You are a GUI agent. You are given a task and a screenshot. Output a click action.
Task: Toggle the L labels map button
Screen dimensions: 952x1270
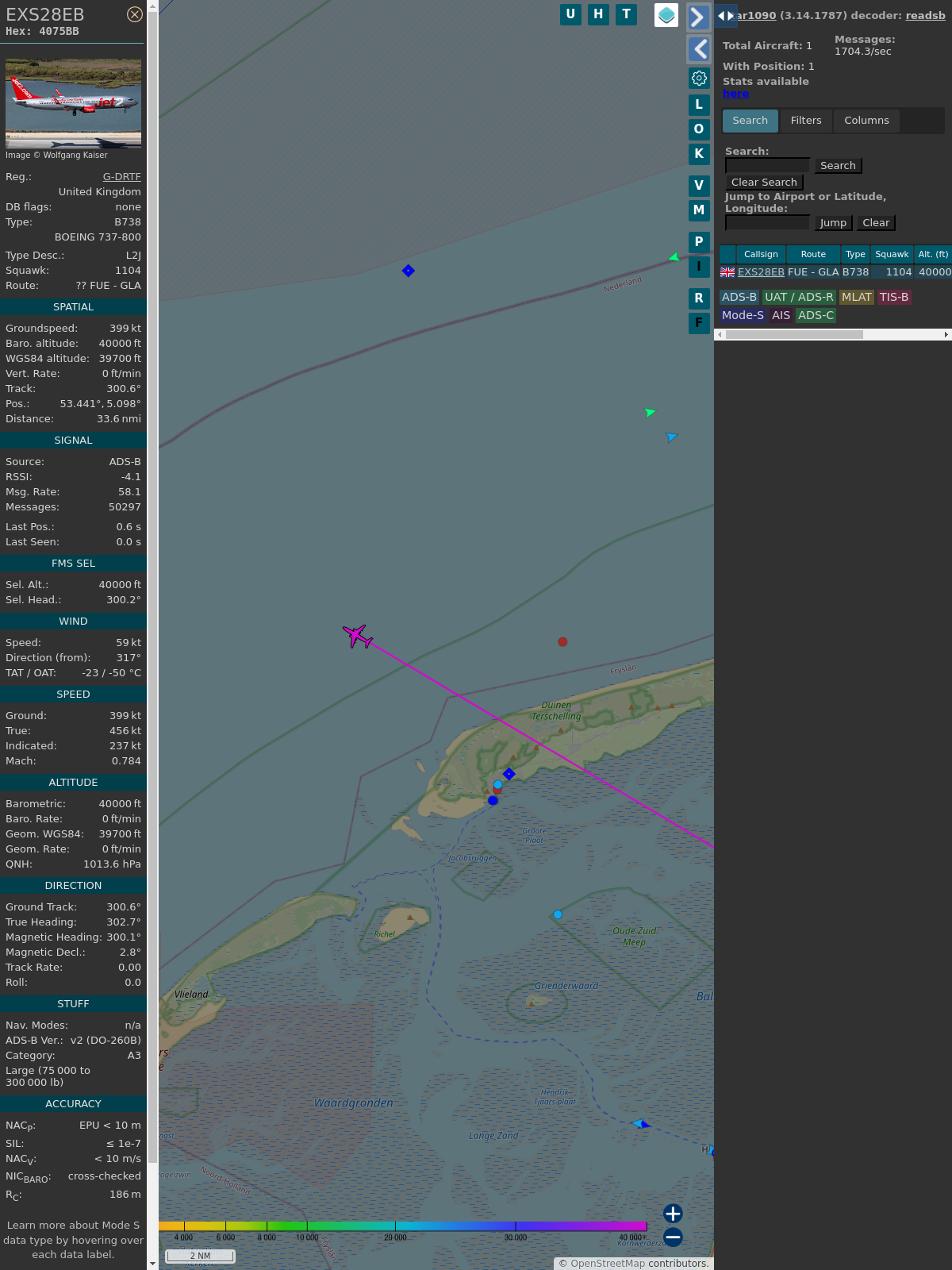point(699,105)
